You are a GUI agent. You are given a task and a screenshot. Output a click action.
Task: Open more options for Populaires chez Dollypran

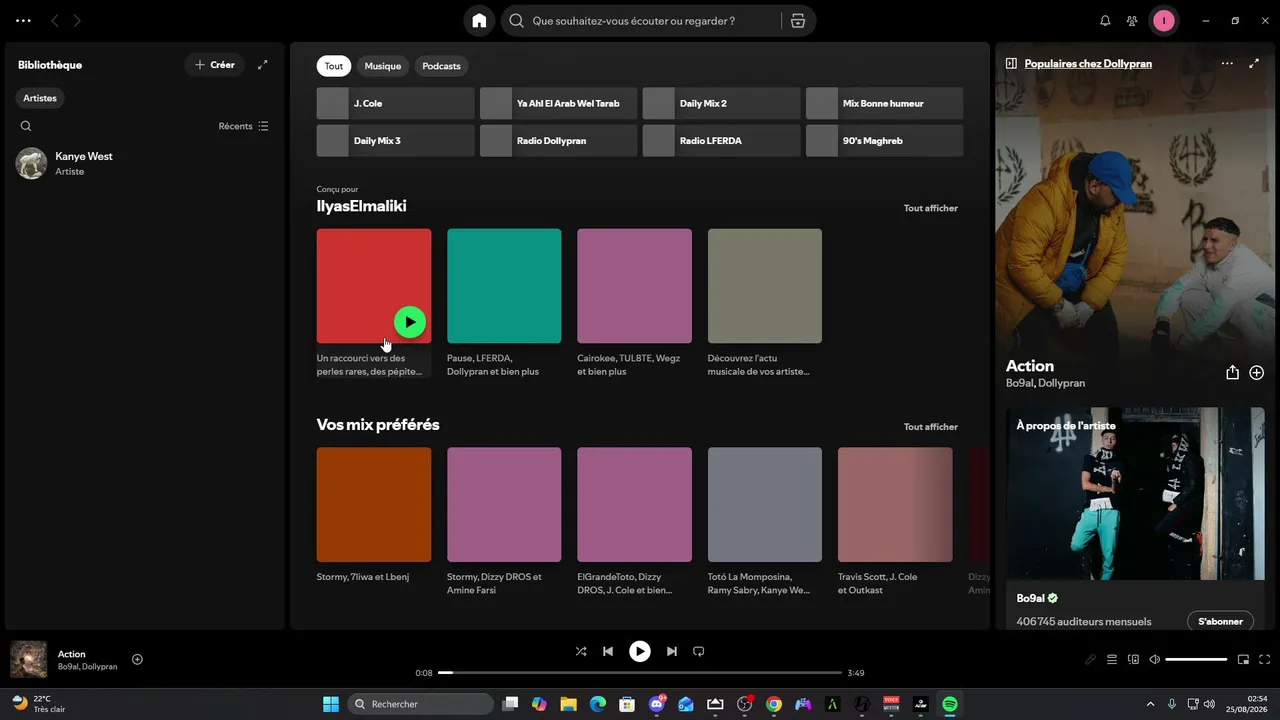tap(1227, 63)
